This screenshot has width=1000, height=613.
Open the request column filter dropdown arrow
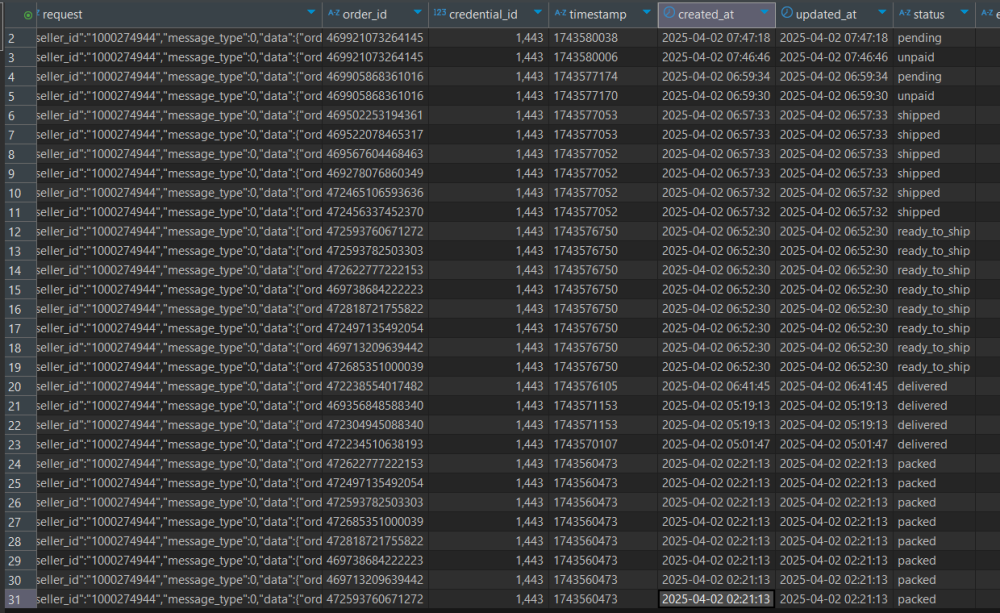[311, 15]
